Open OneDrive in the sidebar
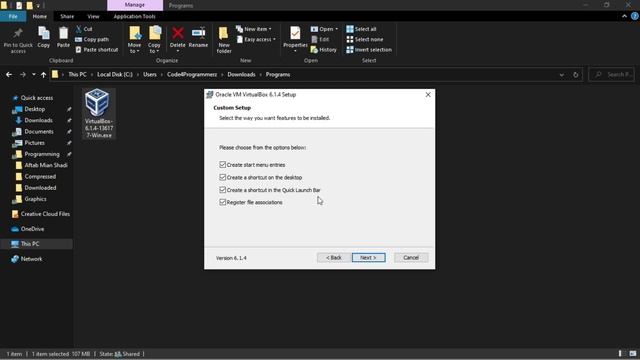This screenshot has width=640, height=360. coord(32,229)
